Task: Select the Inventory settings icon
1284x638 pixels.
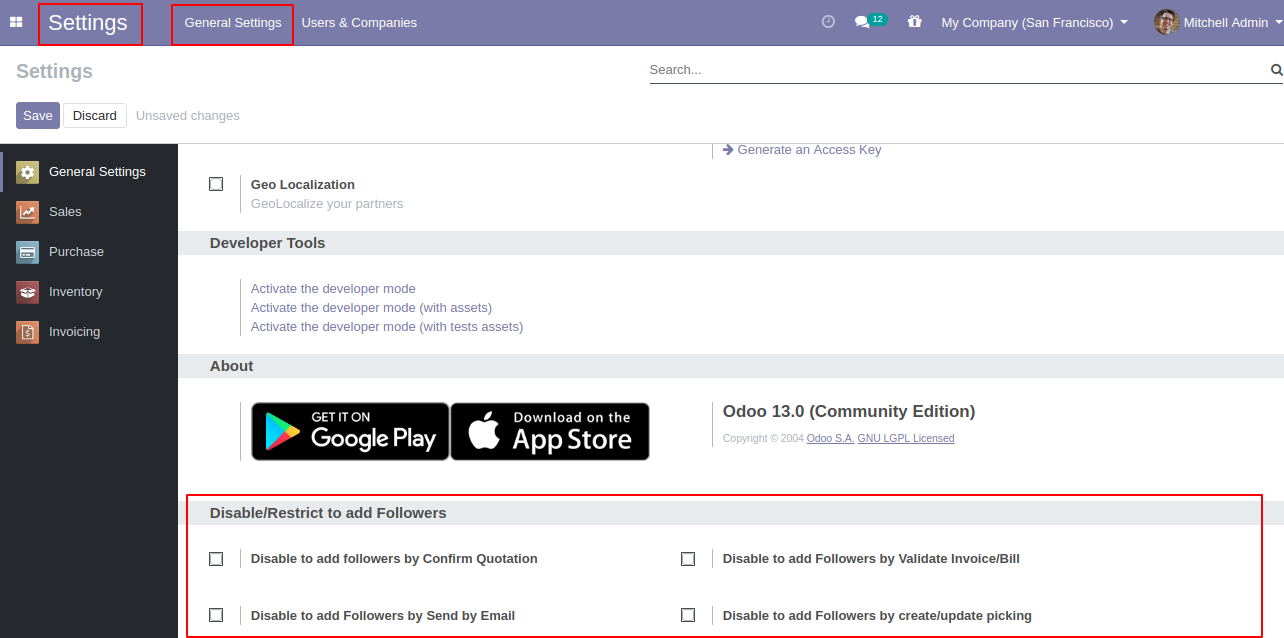Action: coord(28,292)
